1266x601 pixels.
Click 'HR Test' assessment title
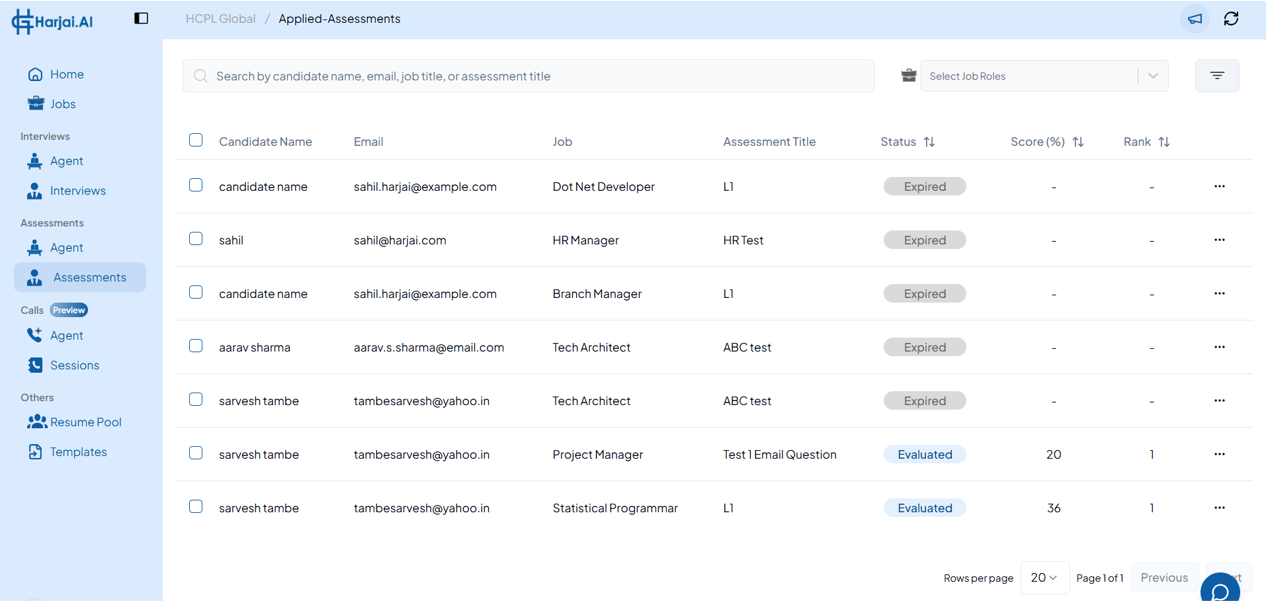[743, 241]
